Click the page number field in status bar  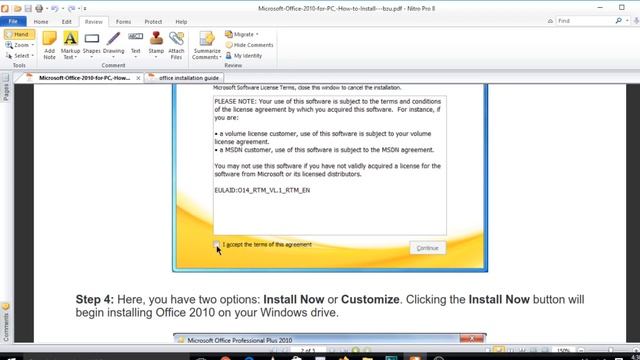point(308,350)
